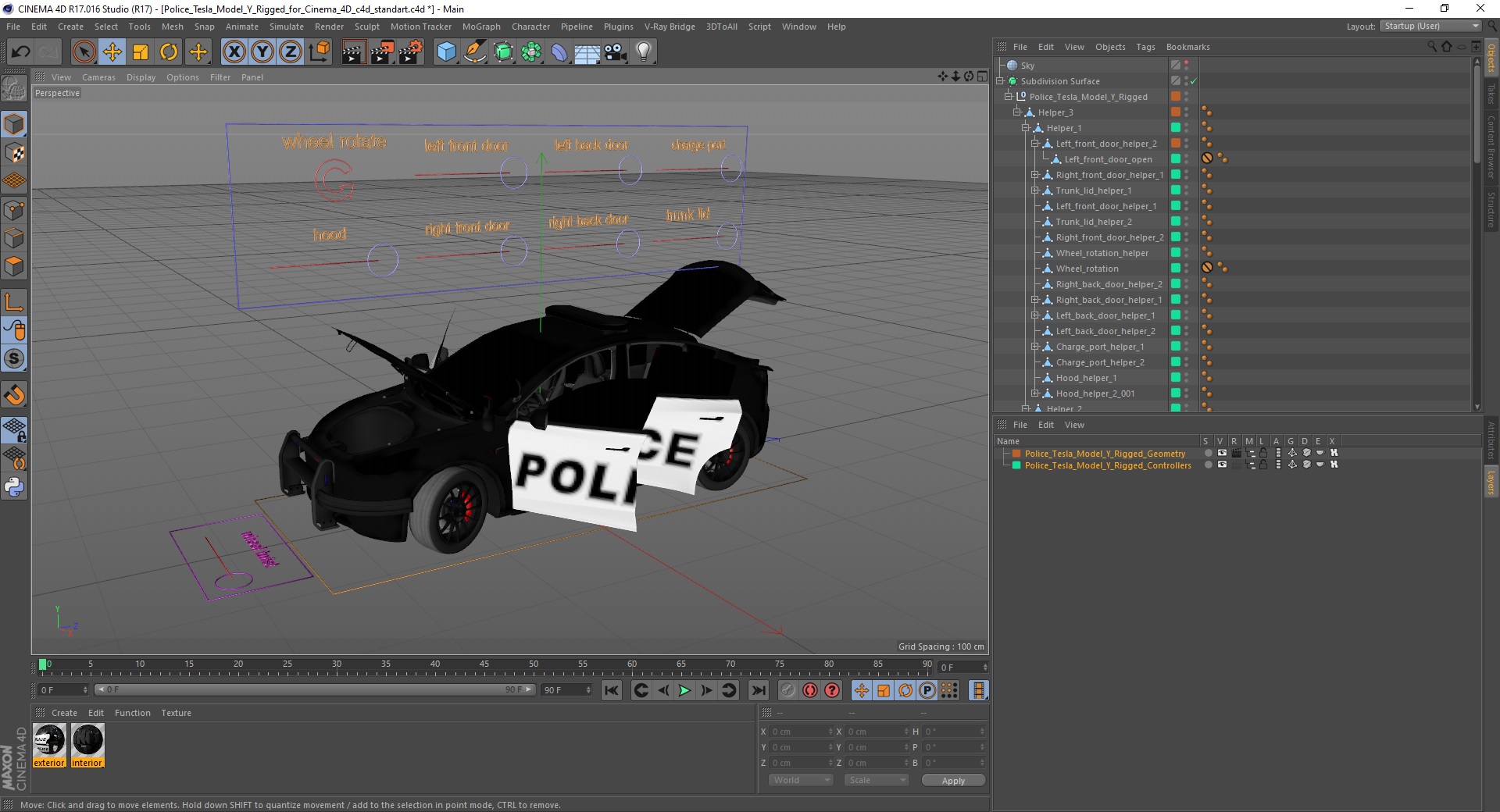Open the File menu
Viewport: 1500px width, 812px height.
click(13, 27)
